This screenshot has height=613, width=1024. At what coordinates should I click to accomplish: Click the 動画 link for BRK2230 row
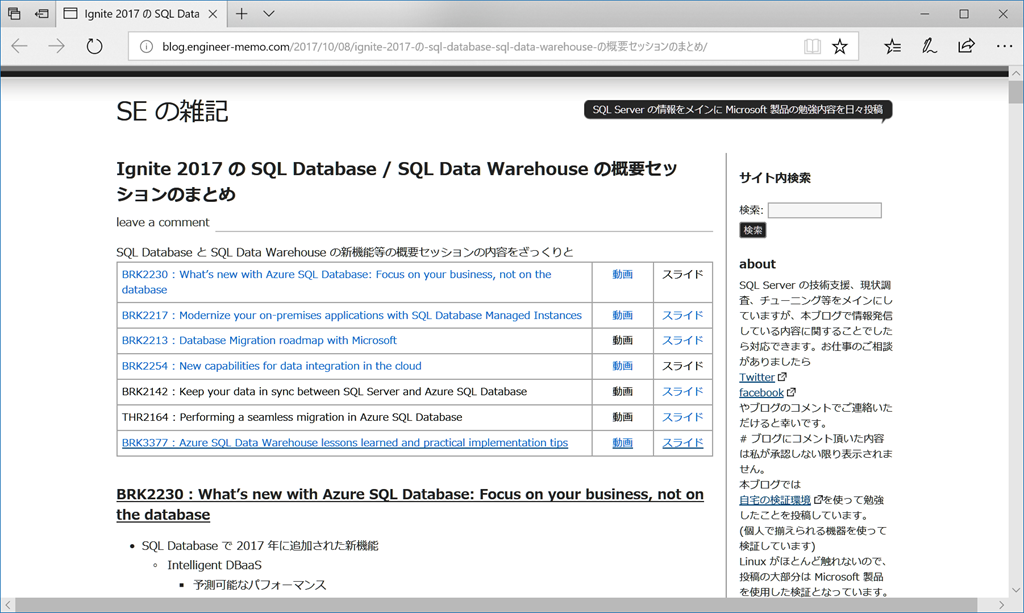622,274
